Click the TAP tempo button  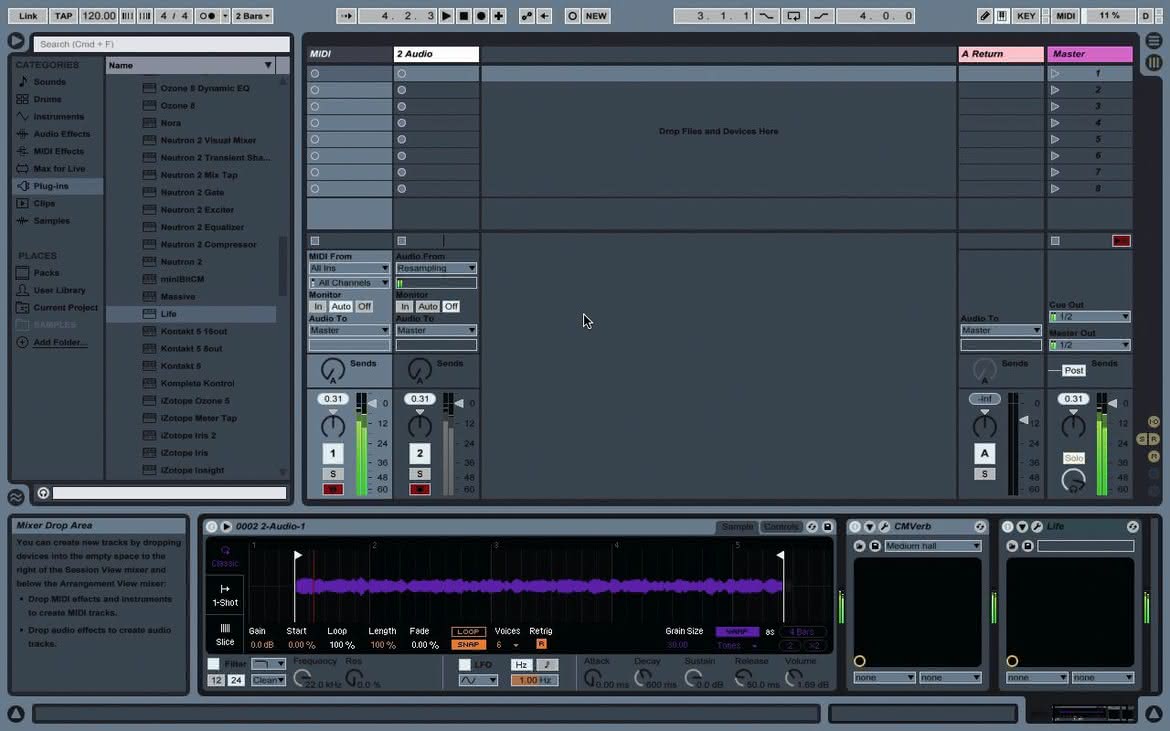(x=63, y=16)
